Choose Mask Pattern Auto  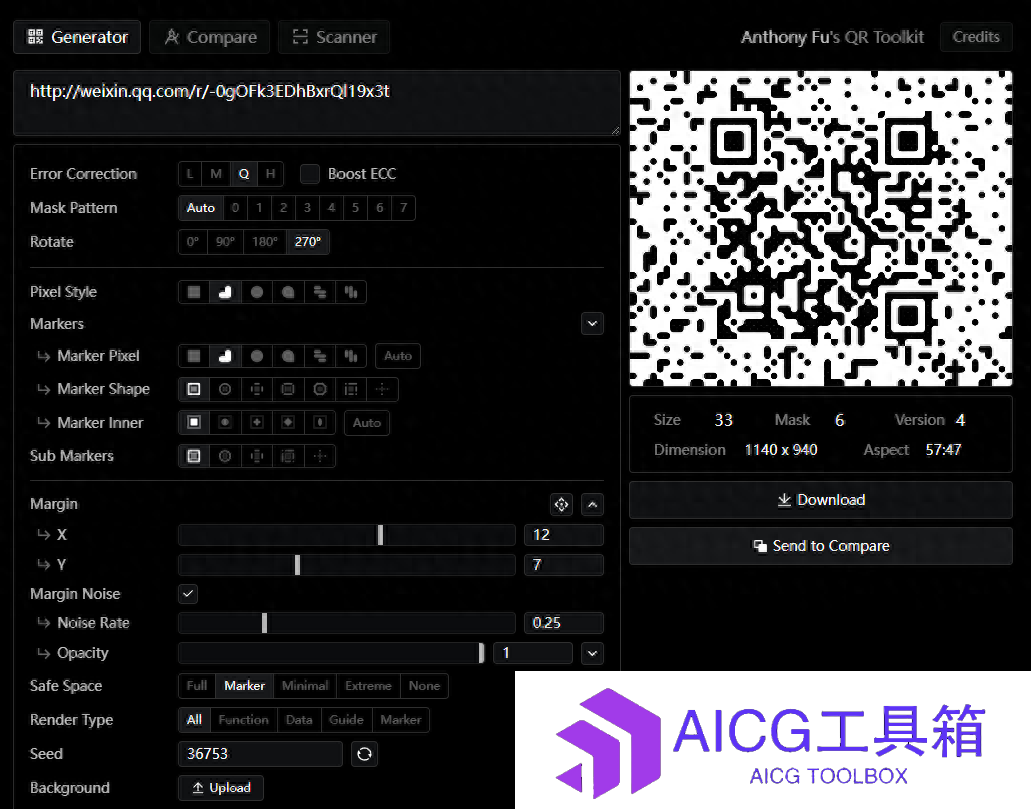pos(201,208)
